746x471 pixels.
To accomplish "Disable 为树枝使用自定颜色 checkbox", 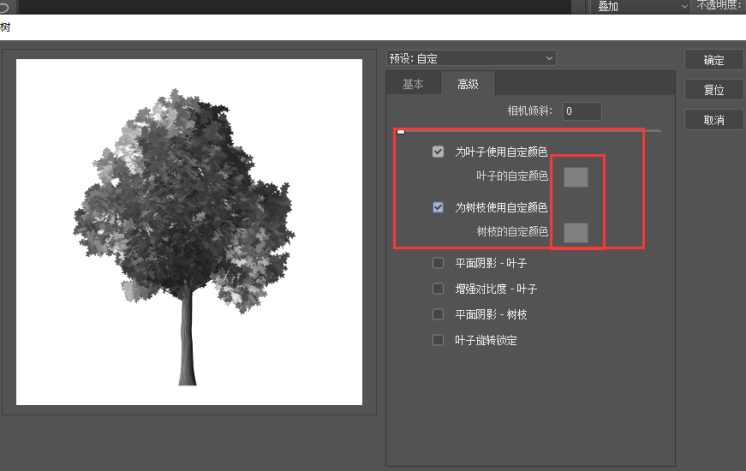I will 438,208.
